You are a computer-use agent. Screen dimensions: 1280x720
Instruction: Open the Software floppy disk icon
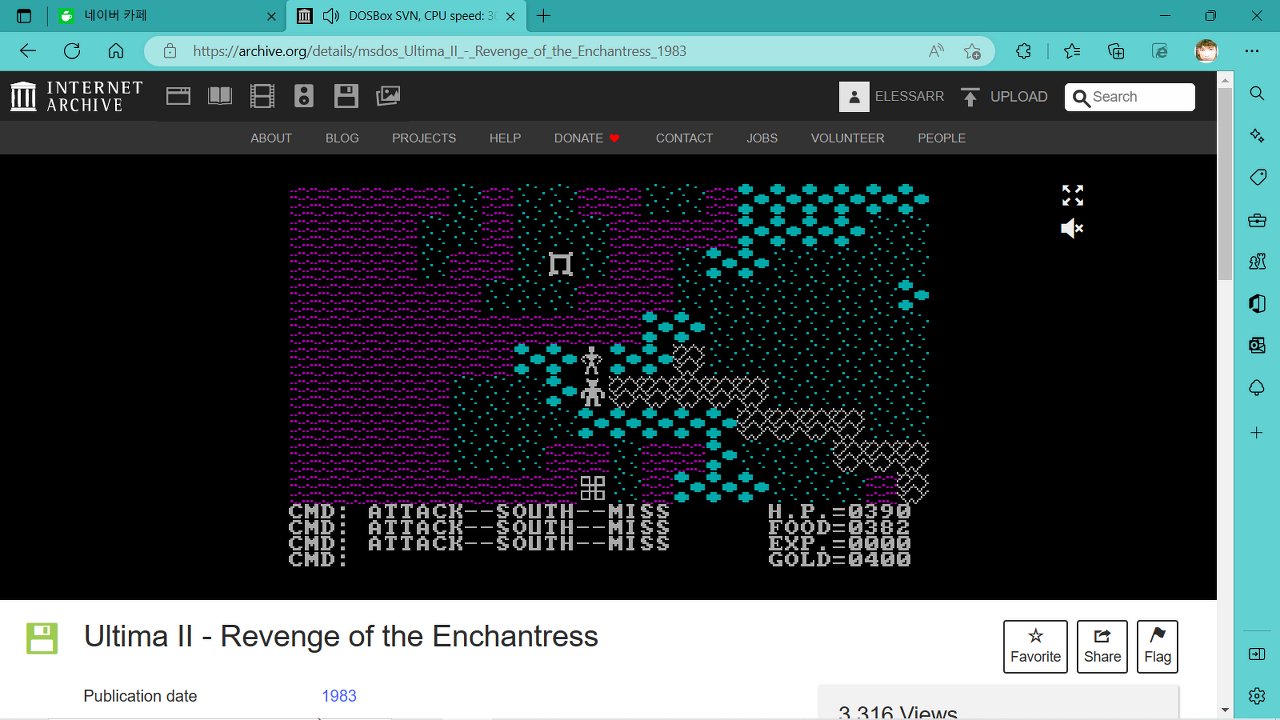346,96
